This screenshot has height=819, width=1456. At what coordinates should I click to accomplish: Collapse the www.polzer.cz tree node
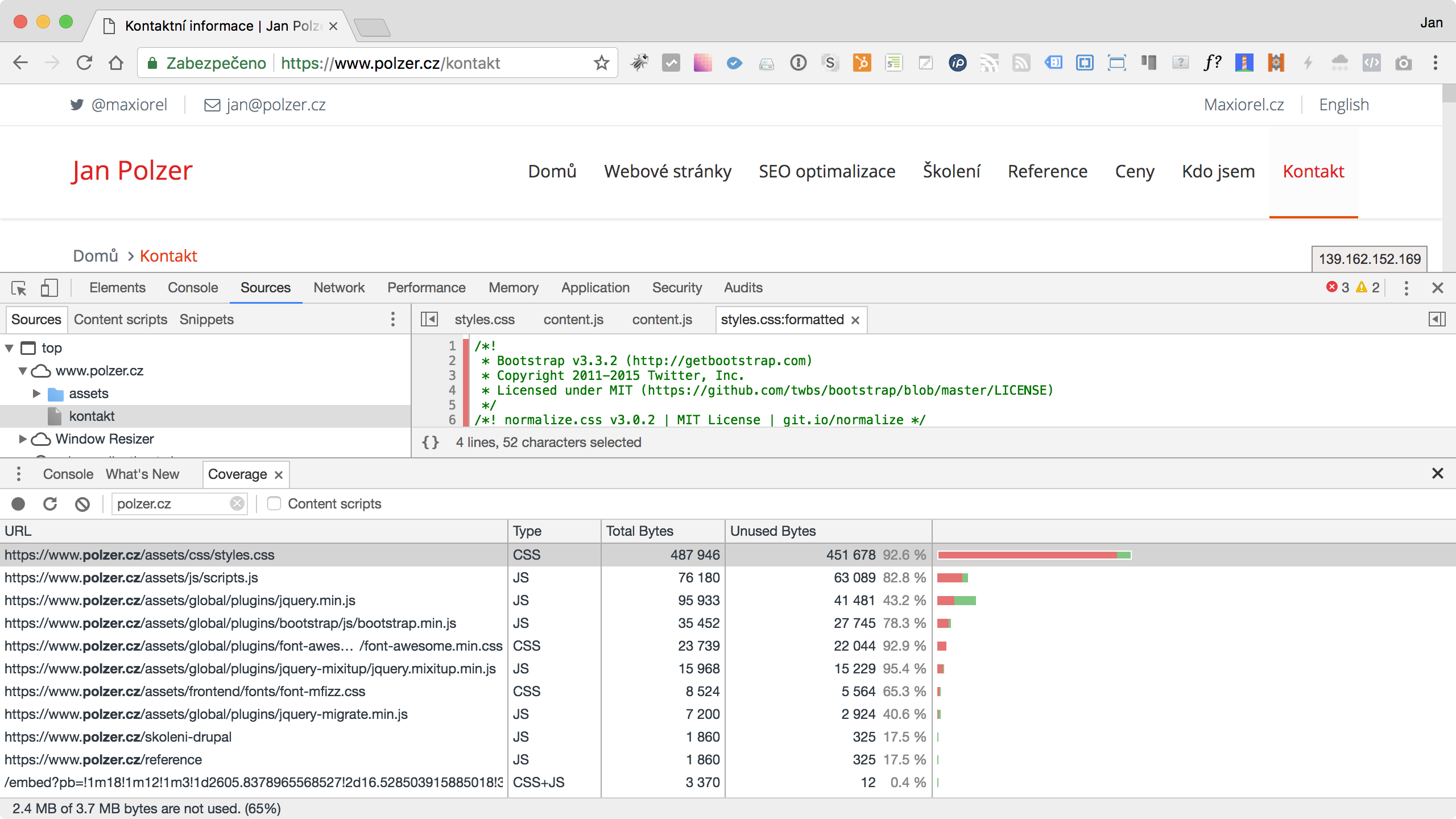(23, 371)
